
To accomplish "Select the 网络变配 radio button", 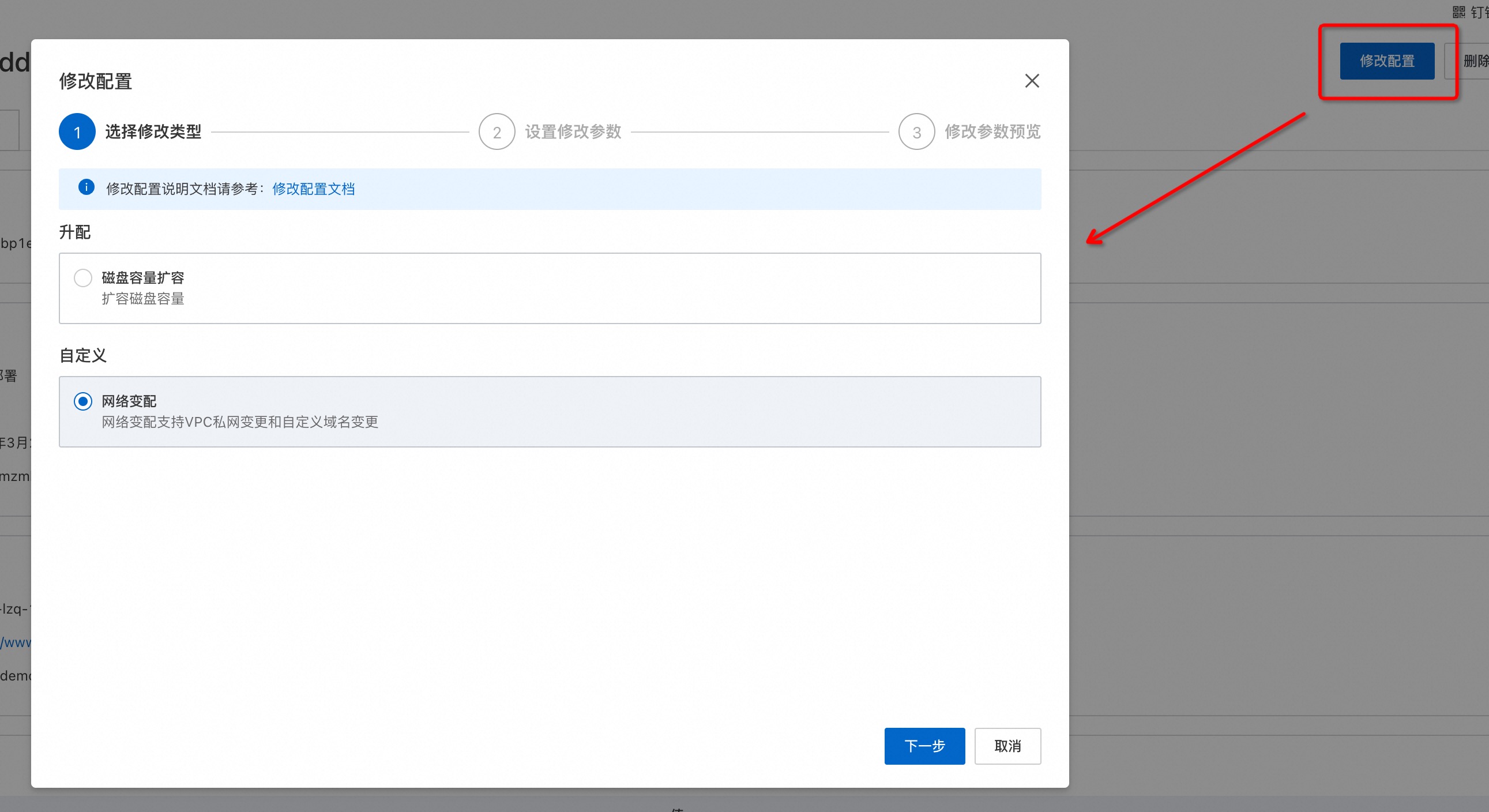I will pyautogui.click(x=82, y=401).
